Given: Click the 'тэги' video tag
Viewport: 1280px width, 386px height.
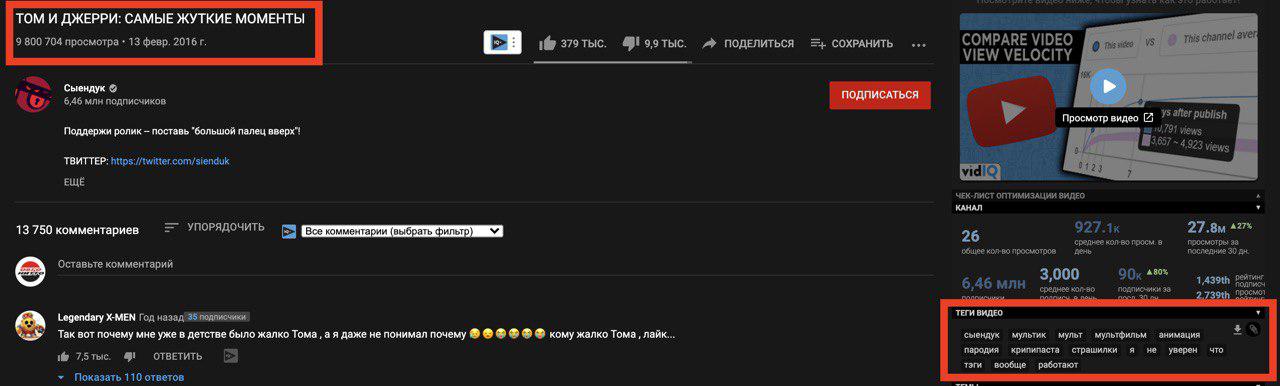Looking at the screenshot, I should point(973,365).
